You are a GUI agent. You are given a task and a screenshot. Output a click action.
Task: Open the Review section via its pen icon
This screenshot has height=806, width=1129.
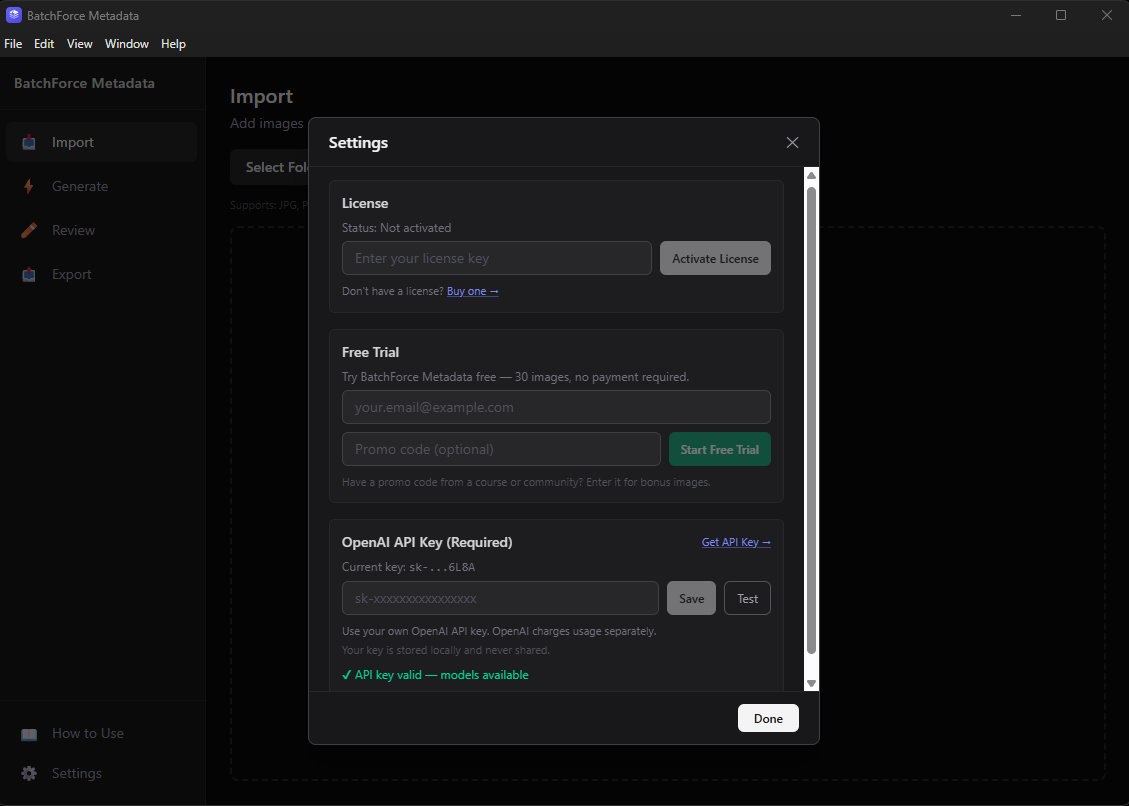click(x=30, y=230)
